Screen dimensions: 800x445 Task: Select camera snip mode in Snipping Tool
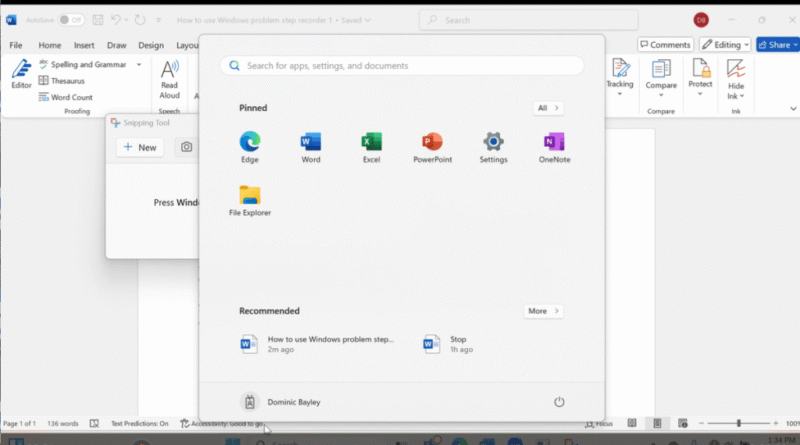click(187, 147)
